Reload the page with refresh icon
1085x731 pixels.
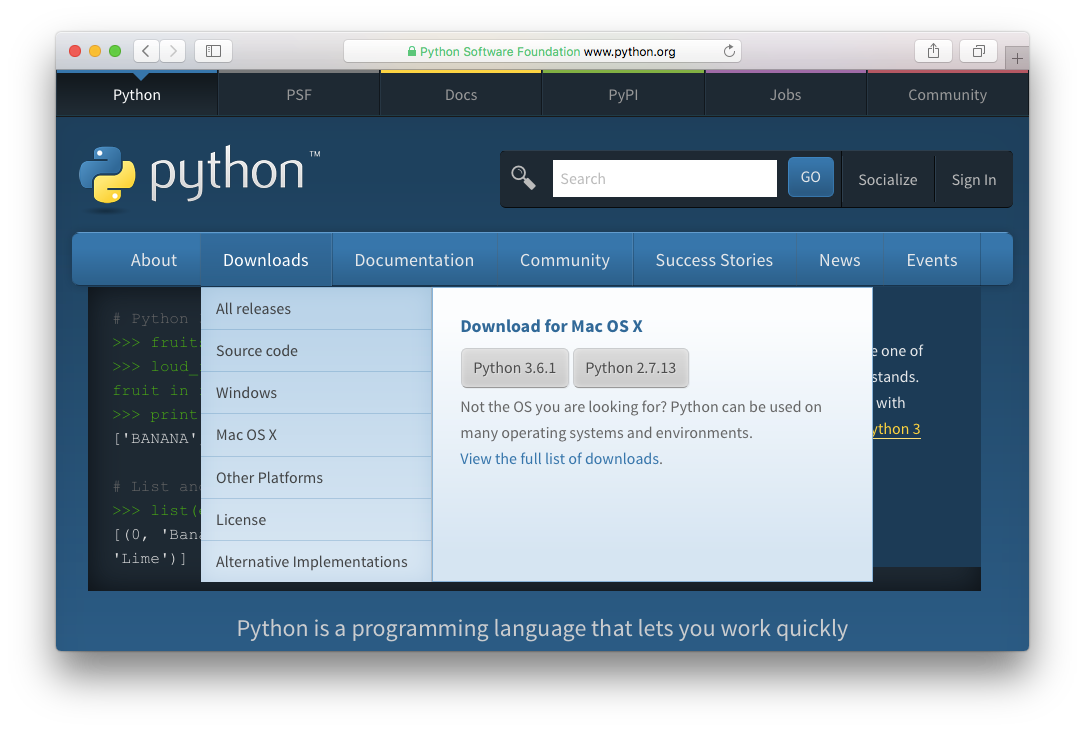tap(729, 51)
